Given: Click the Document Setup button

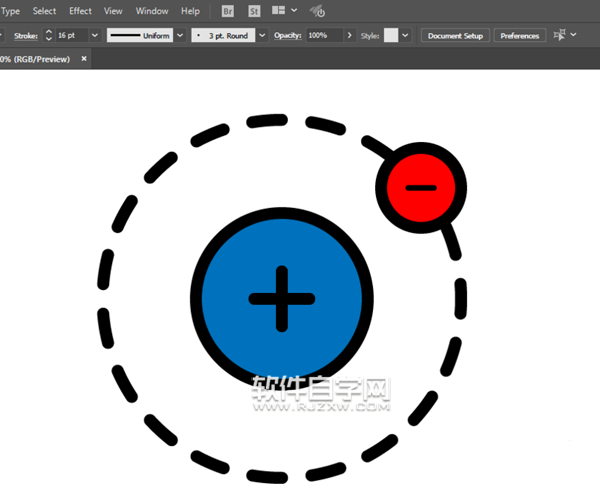Looking at the screenshot, I should click(455, 35).
